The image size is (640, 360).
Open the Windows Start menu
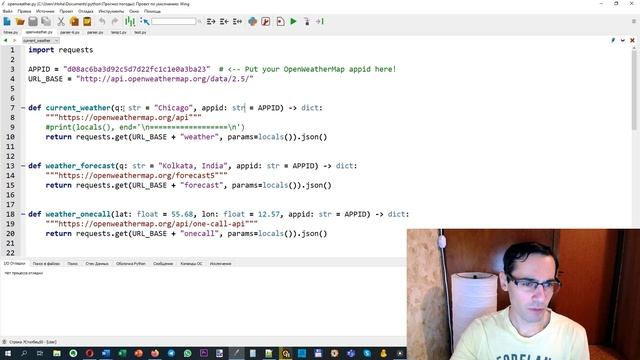(7, 353)
